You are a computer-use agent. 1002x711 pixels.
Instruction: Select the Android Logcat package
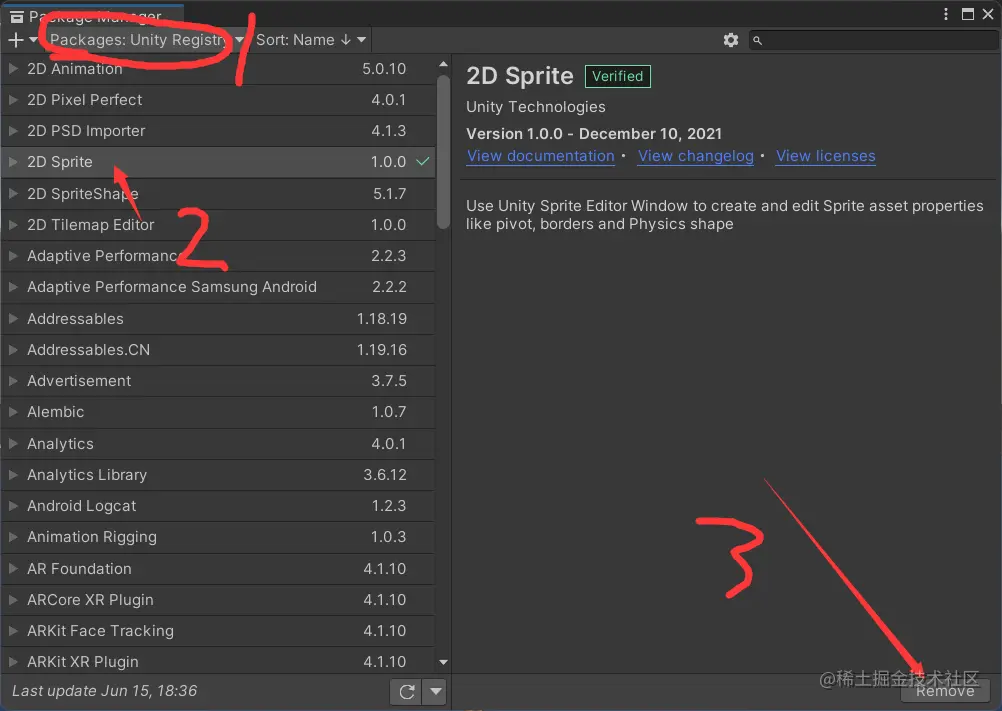[x=218, y=506]
